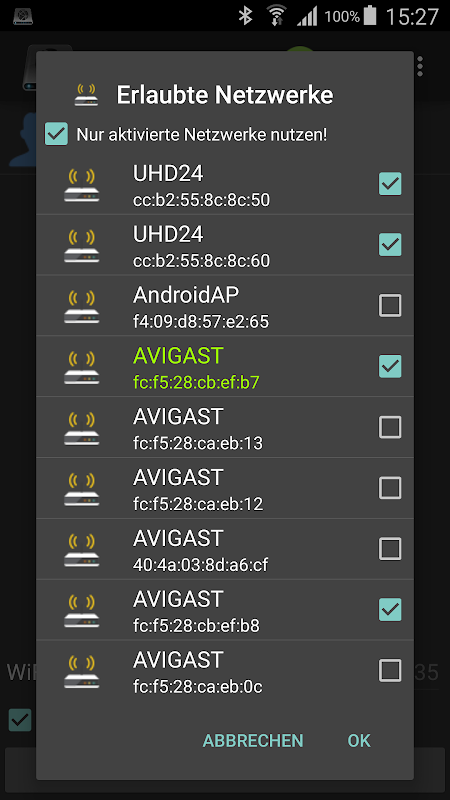This screenshot has width=450, height=800.
Task: Select the UHD24 cc:b2:55:8c:8c:50 list row
Action: pyautogui.click(x=224, y=184)
